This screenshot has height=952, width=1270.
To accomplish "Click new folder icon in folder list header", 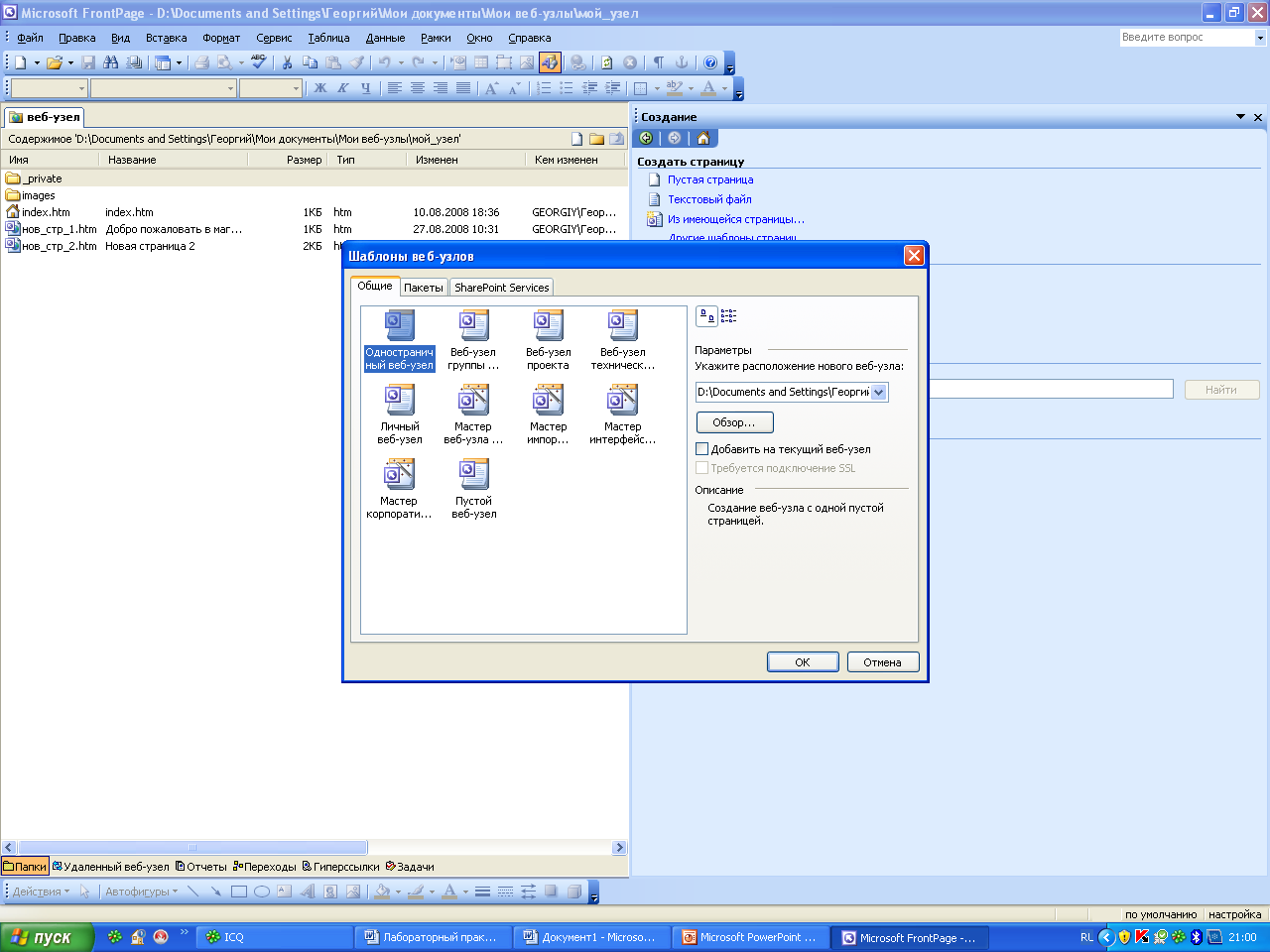I will [x=596, y=139].
